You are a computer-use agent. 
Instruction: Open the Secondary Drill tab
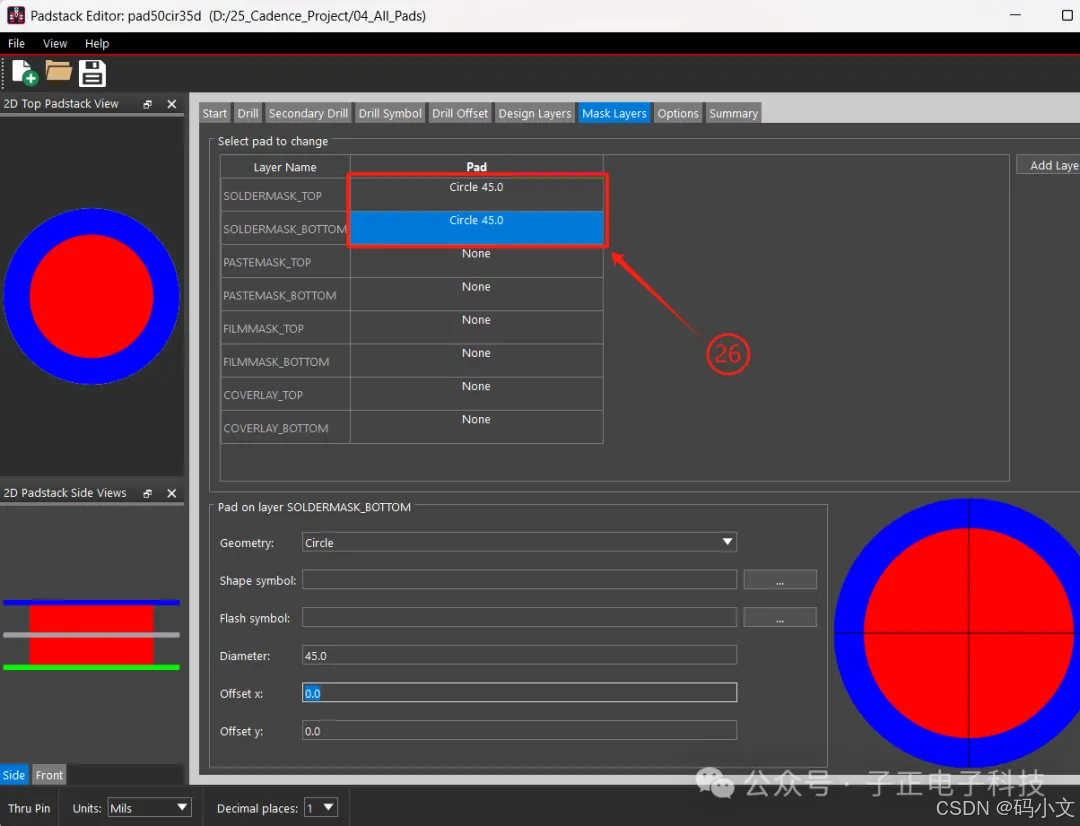[308, 114]
